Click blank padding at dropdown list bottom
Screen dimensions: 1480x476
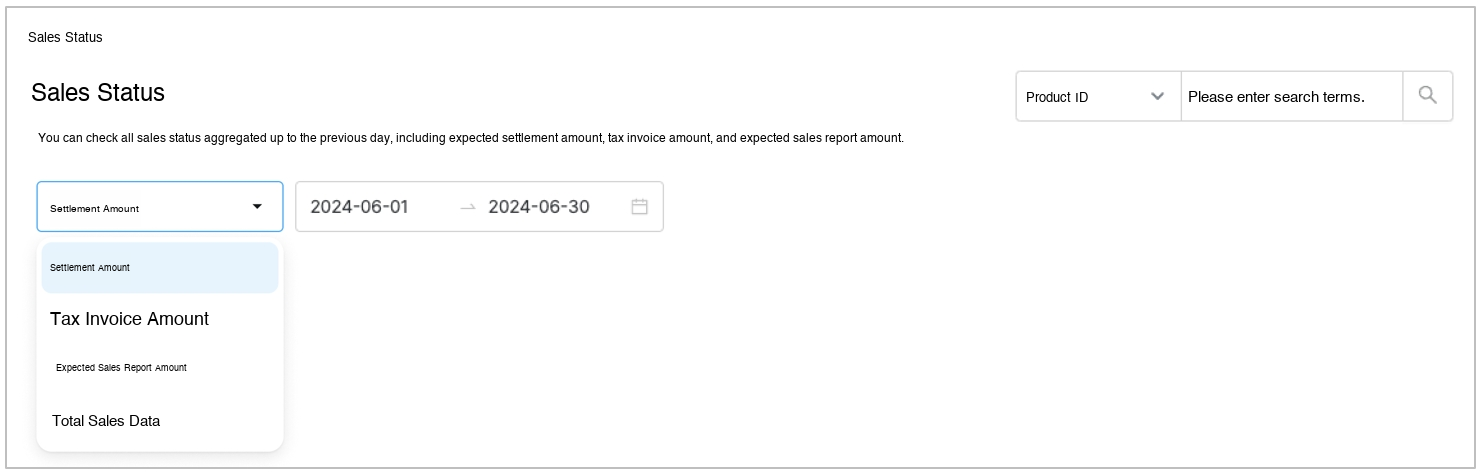(x=159, y=445)
